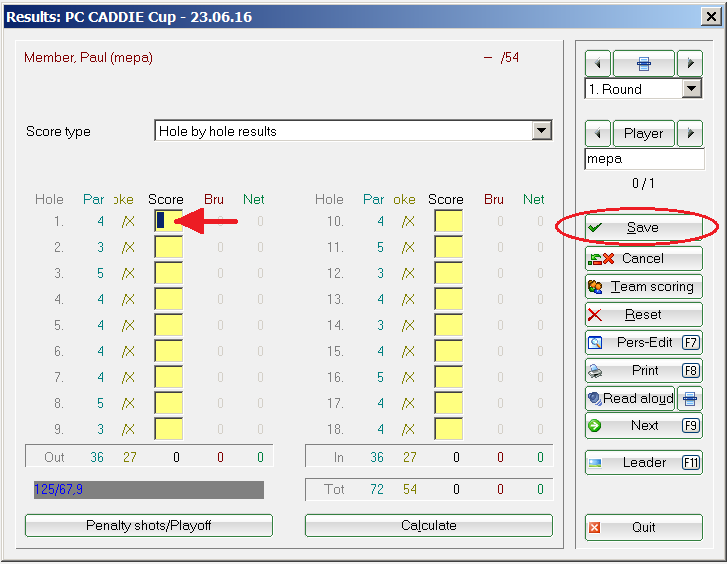727x564 pixels.
Task: Click Read aloud button
Action: tap(630, 398)
